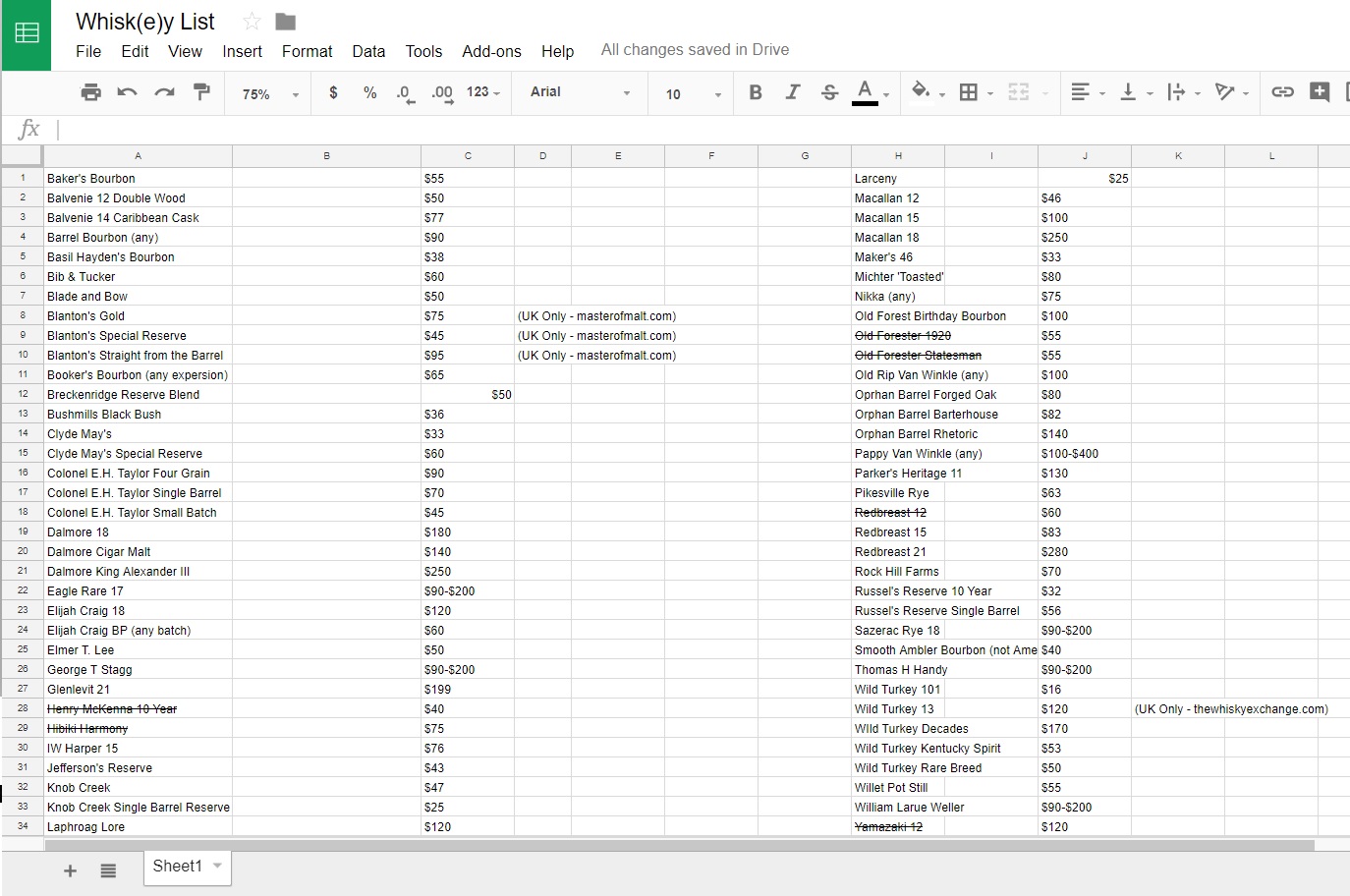Move document using the folder icon
The width and height of the screenshot is (1350, 896).
click(x=286, y=22)
